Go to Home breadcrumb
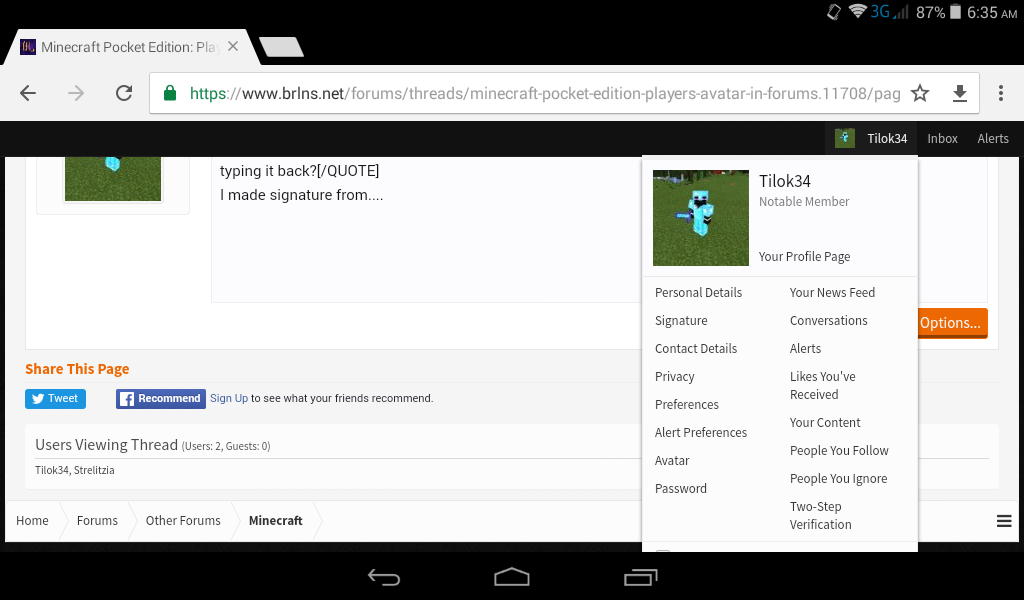Viewport: 1024px width, 600px height. [x=32, y=520]
